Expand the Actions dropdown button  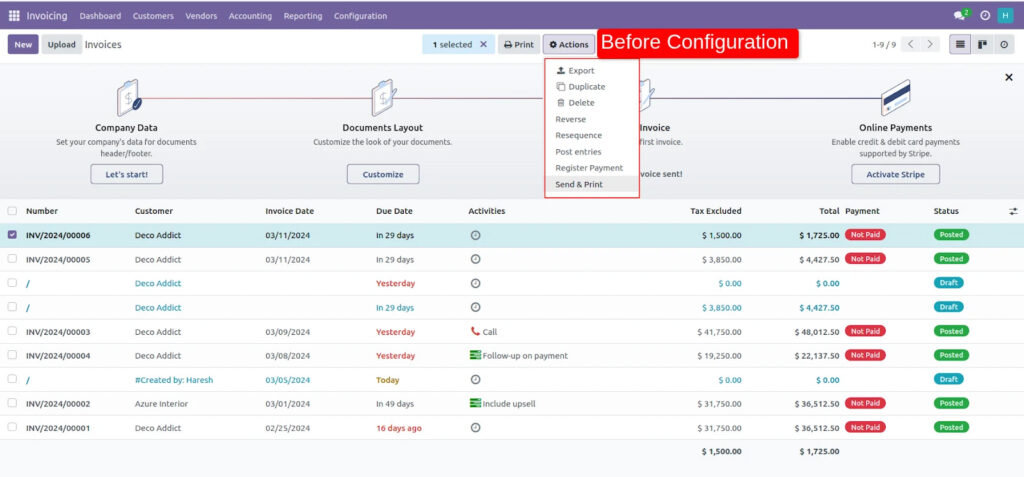(569, 45)
